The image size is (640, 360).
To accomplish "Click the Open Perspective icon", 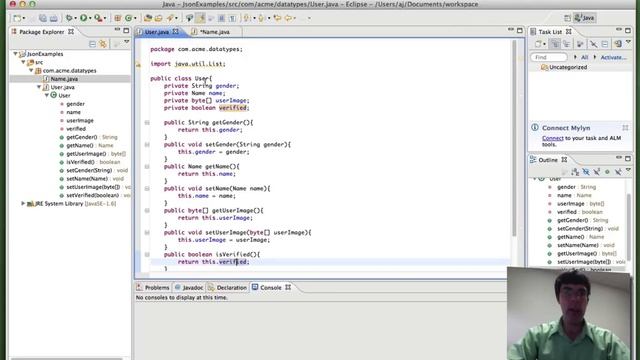I will point(567,18).
